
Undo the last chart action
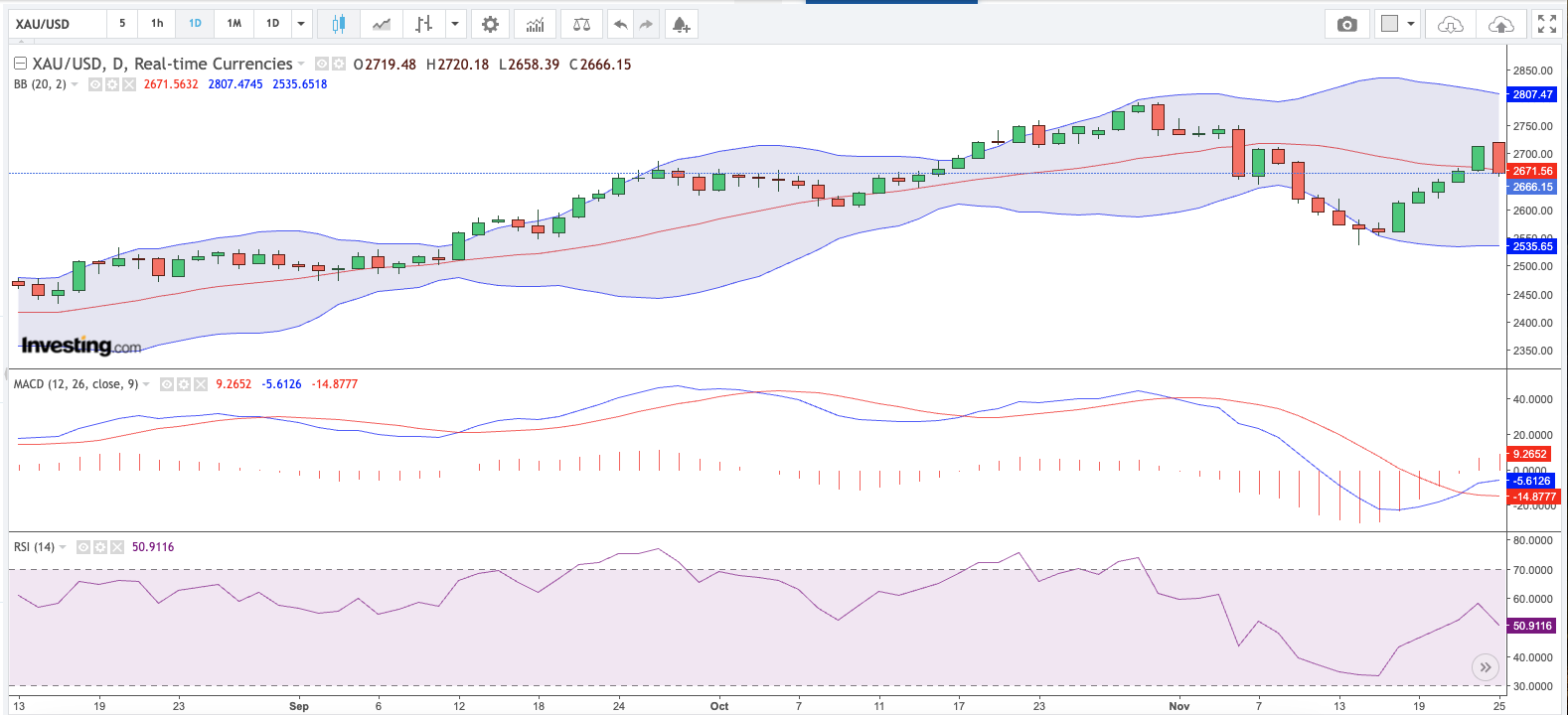(x=620, y=24)
